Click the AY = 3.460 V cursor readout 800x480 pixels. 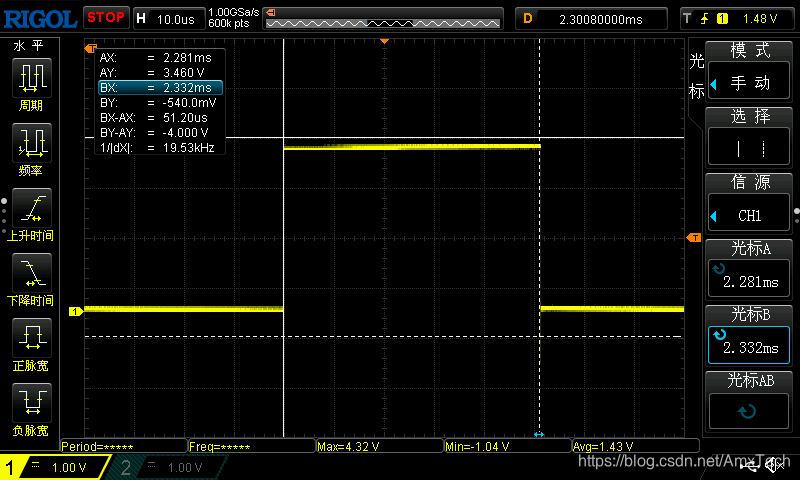pos(152,72)
